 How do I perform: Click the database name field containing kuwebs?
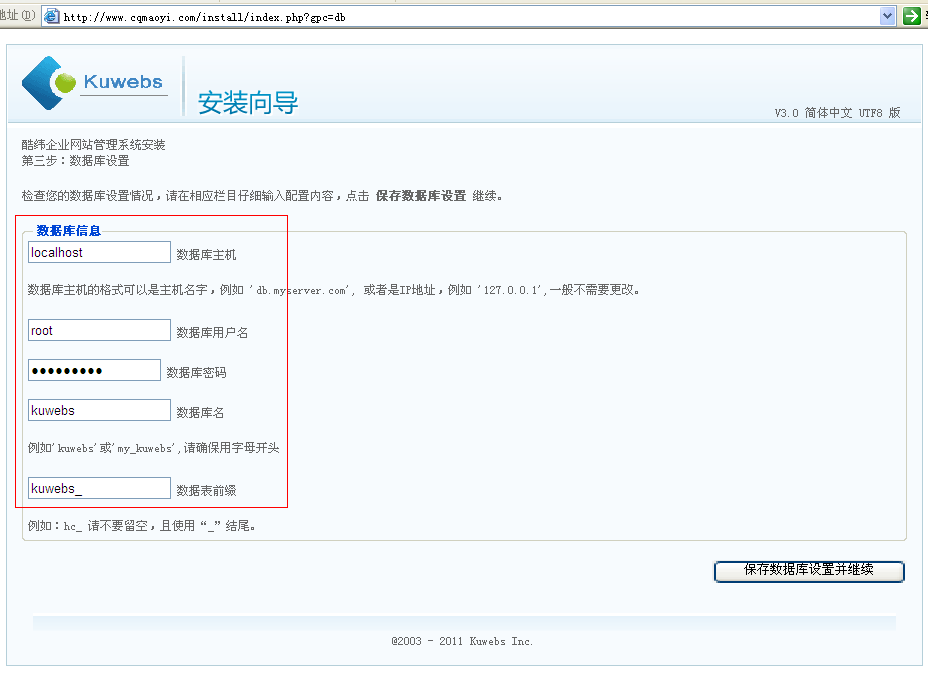click(99, 410)
